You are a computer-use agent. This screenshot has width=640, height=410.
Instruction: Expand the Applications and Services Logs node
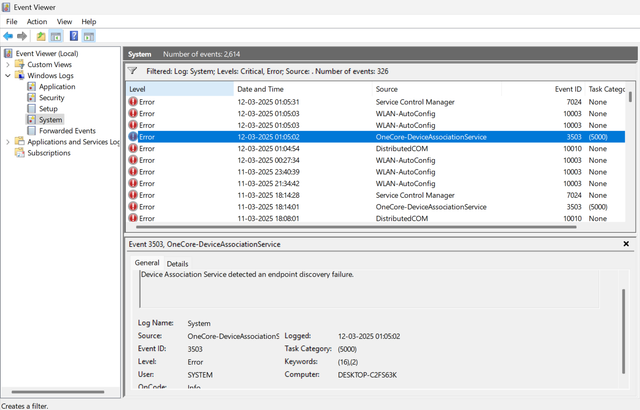click(x=7, y=142)
